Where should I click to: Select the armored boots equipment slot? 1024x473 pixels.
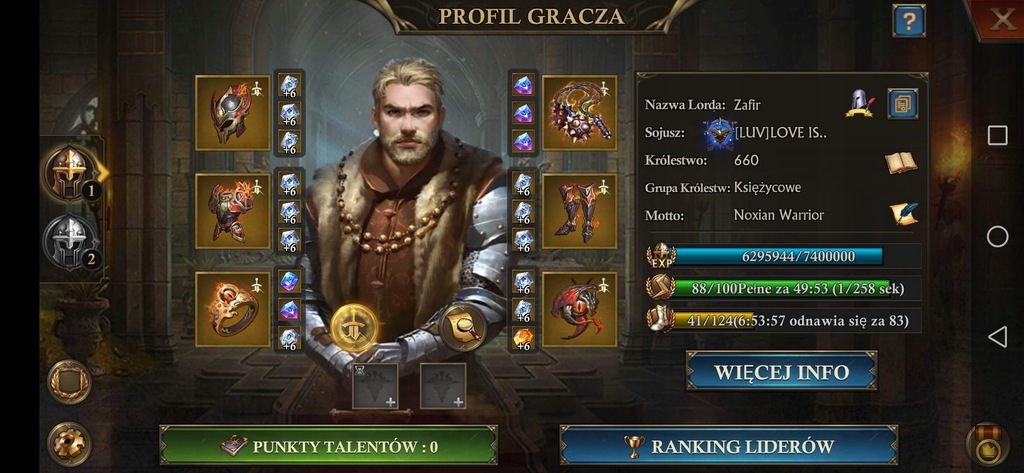click(579, 210)
